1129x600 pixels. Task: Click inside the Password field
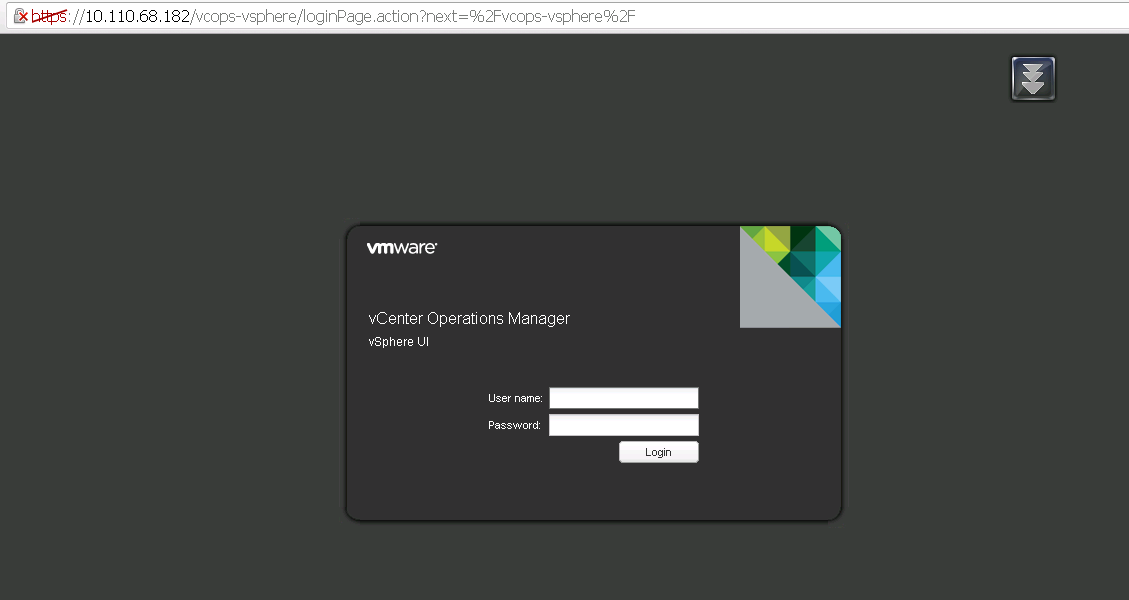coord(623,424)
